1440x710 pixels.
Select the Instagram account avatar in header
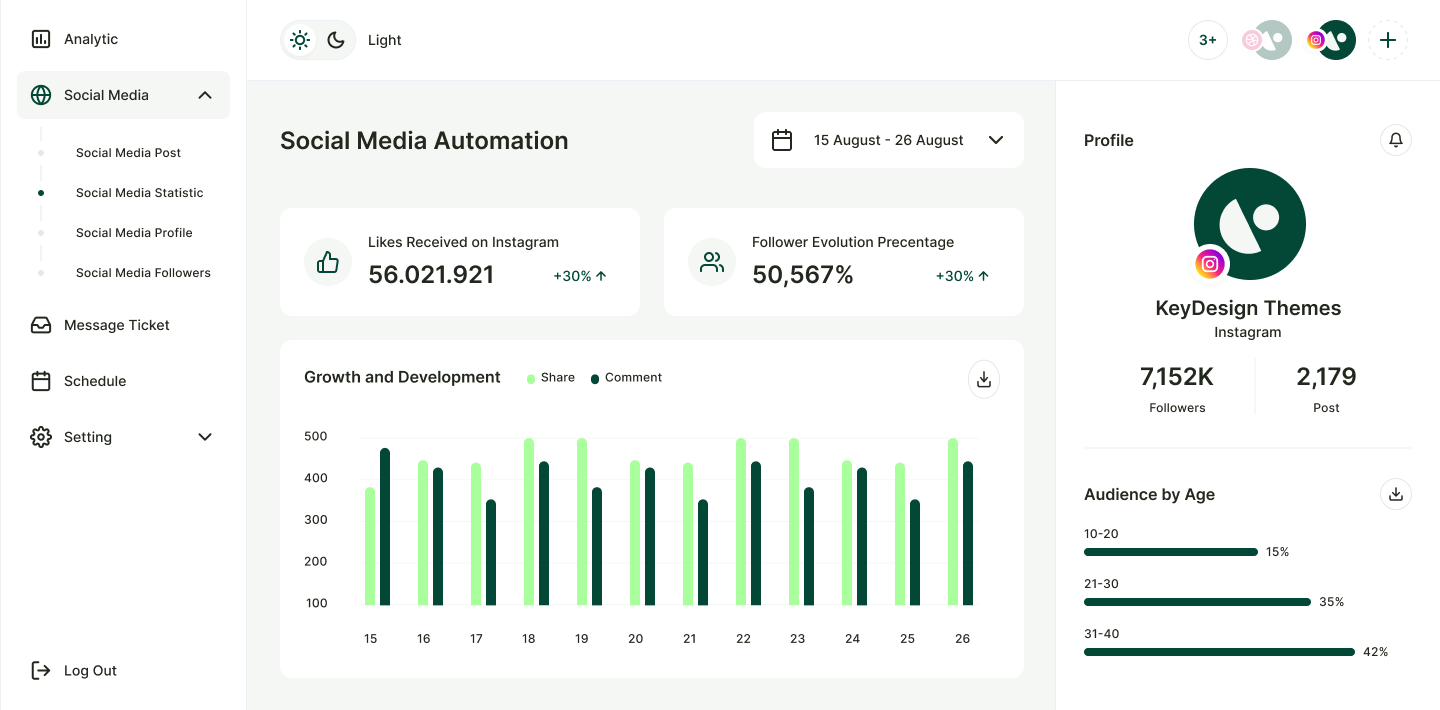1333,40
